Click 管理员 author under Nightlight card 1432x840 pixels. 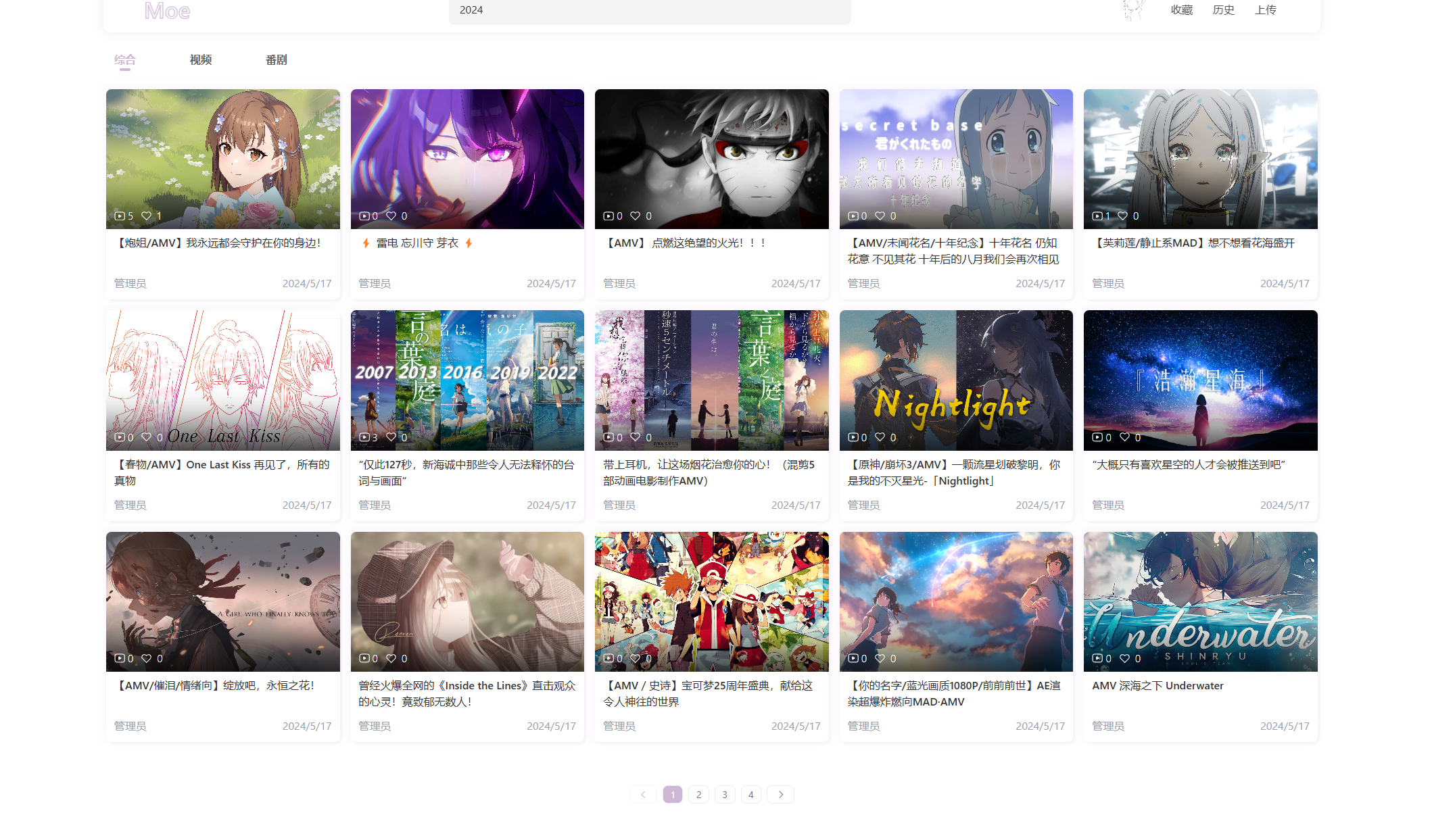tap(864, 505)
